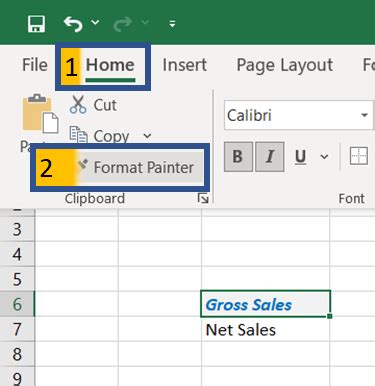Open the undo history dropdown arrow

(x=95, y=23)
